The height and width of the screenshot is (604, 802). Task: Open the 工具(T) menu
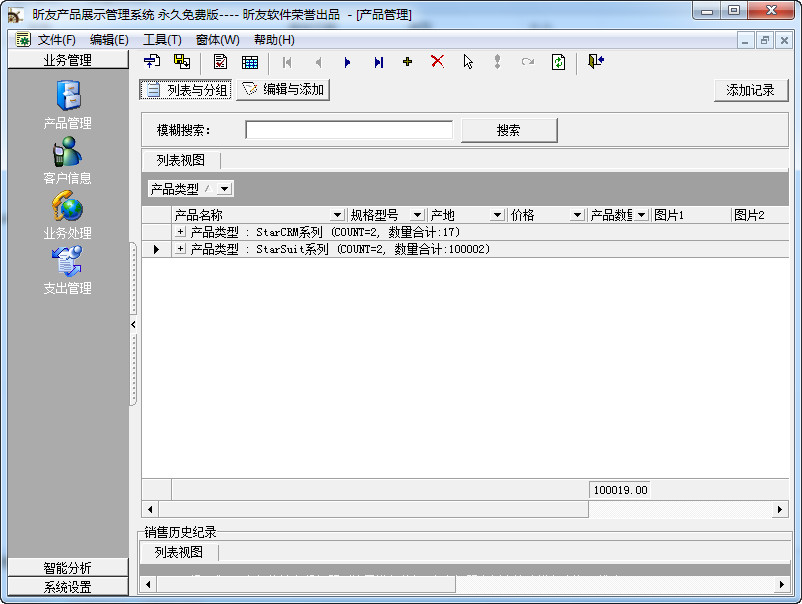click(x=162, y=40)
